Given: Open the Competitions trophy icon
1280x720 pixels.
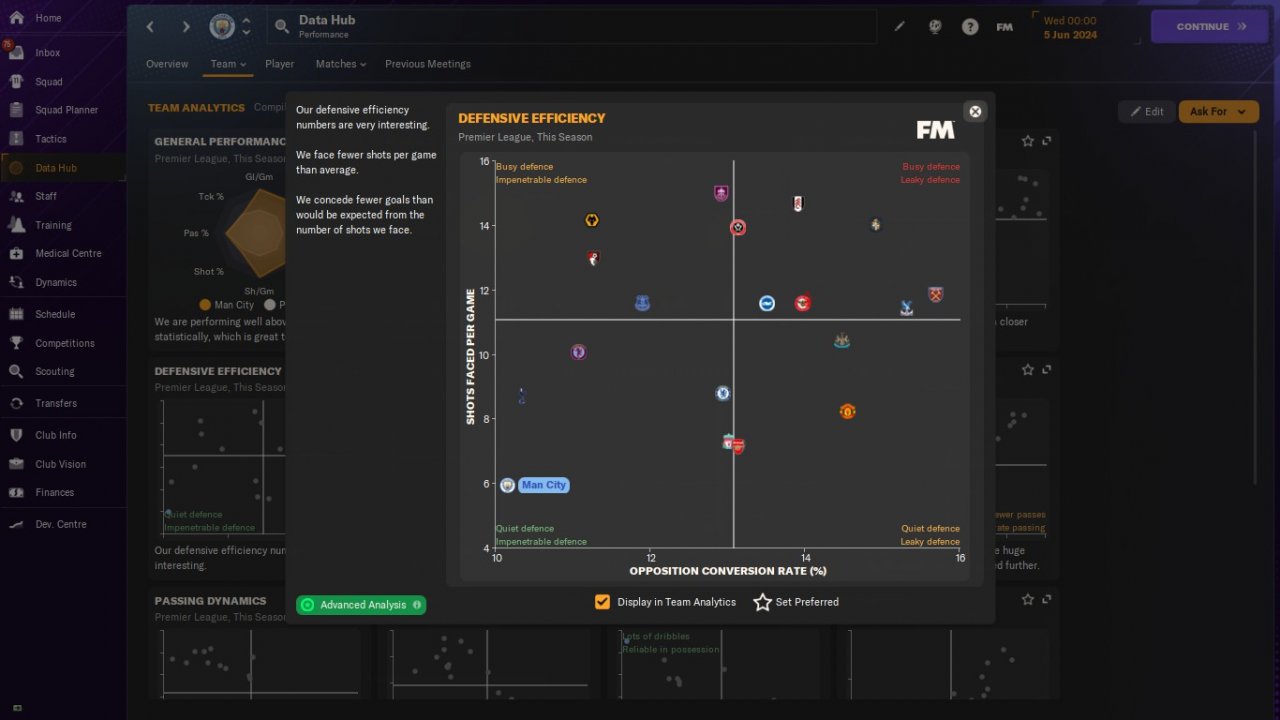Looking at the screenshot, I should tap(16, 343).
